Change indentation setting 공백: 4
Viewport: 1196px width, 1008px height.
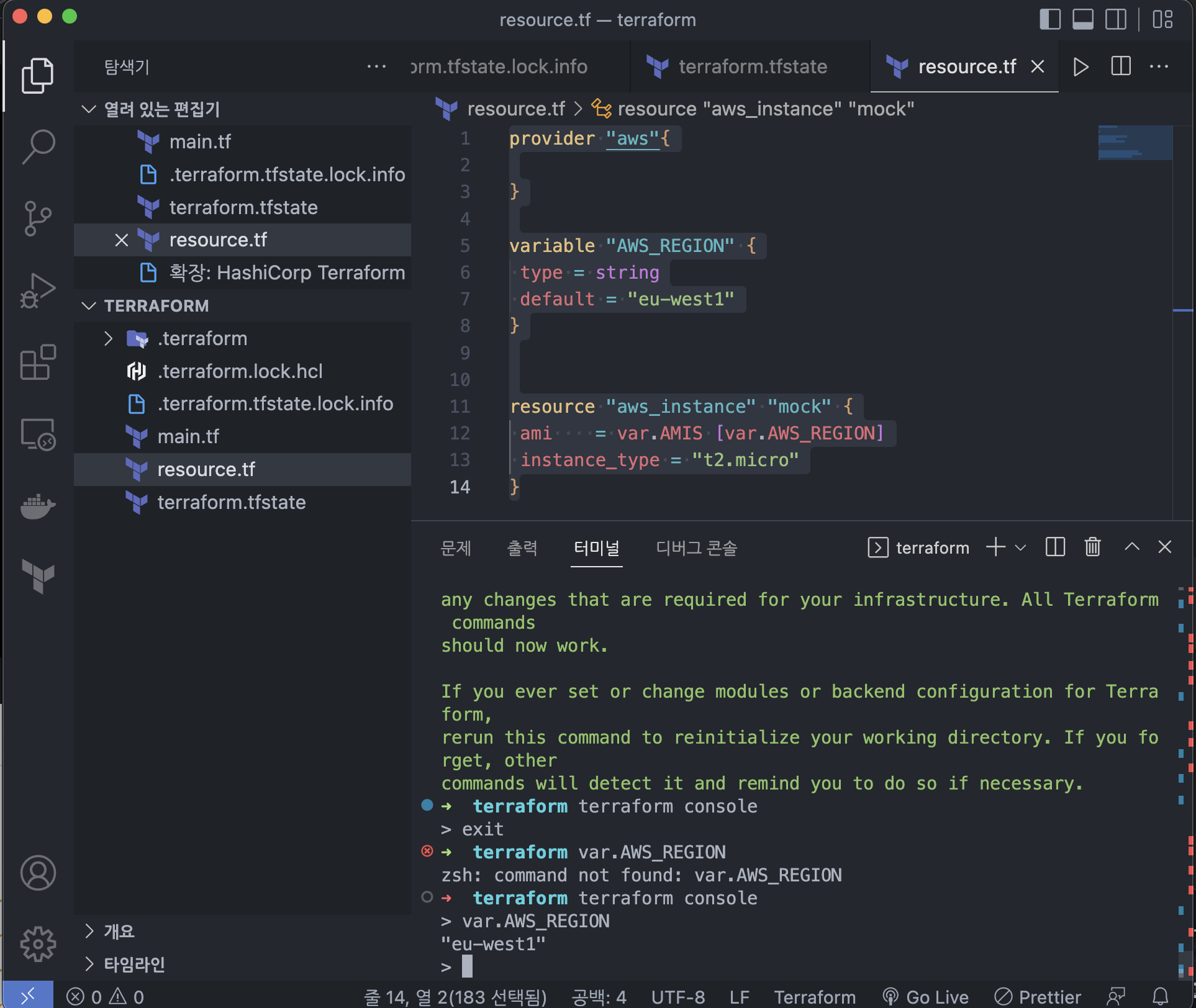[598, 997]
